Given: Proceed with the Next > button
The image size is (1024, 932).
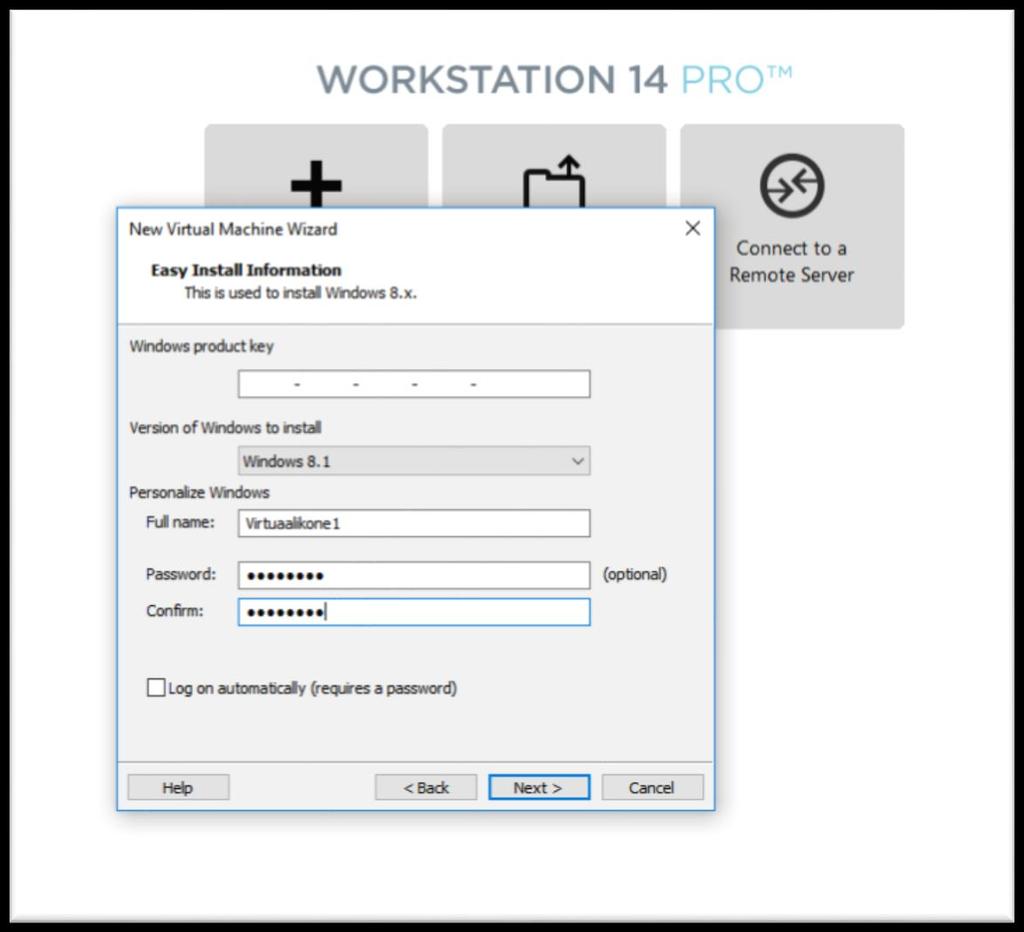Looking at the screenshot, I should pos(539,788).
